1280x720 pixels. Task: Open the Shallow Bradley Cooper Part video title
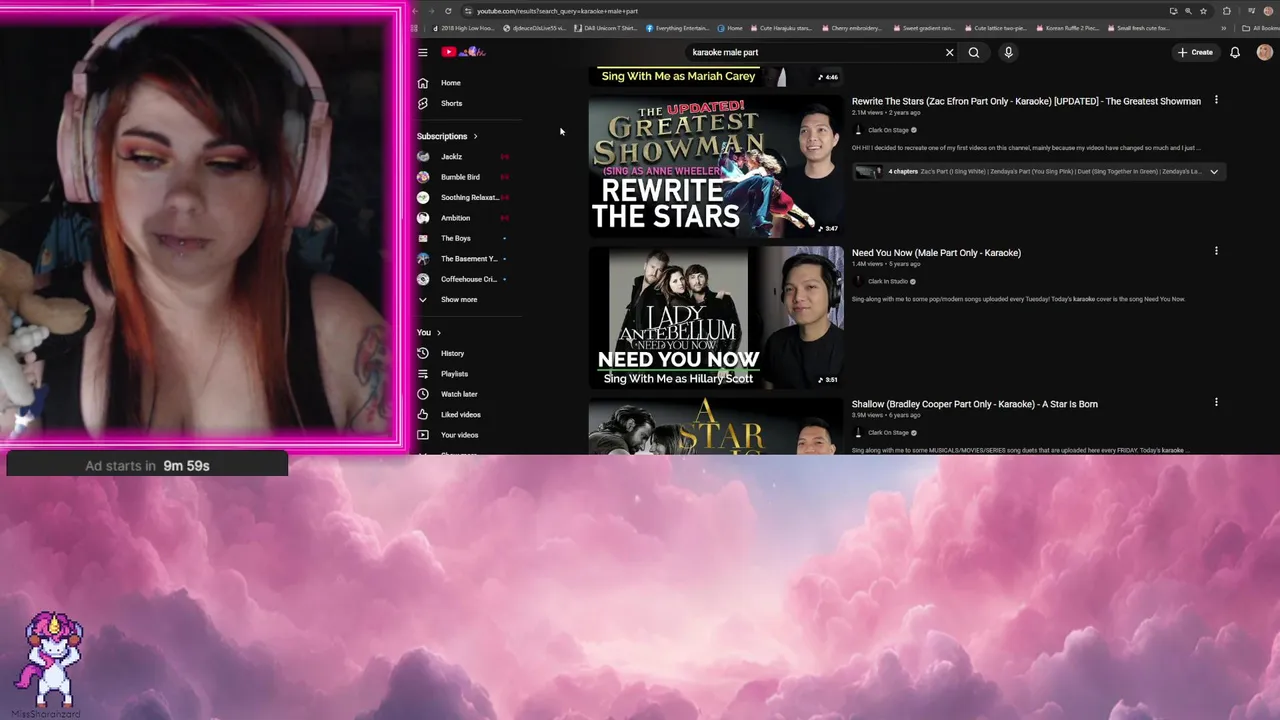coord(975,404)
